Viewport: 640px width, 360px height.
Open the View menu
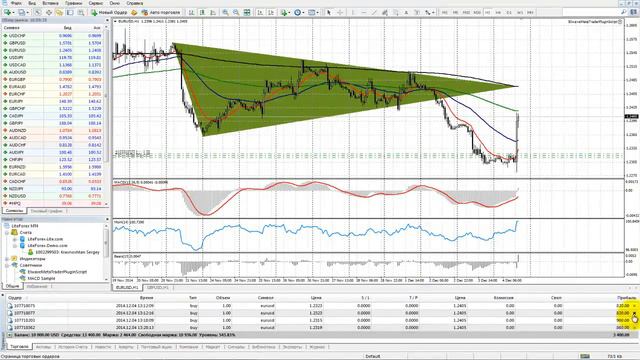click(32, 3)
